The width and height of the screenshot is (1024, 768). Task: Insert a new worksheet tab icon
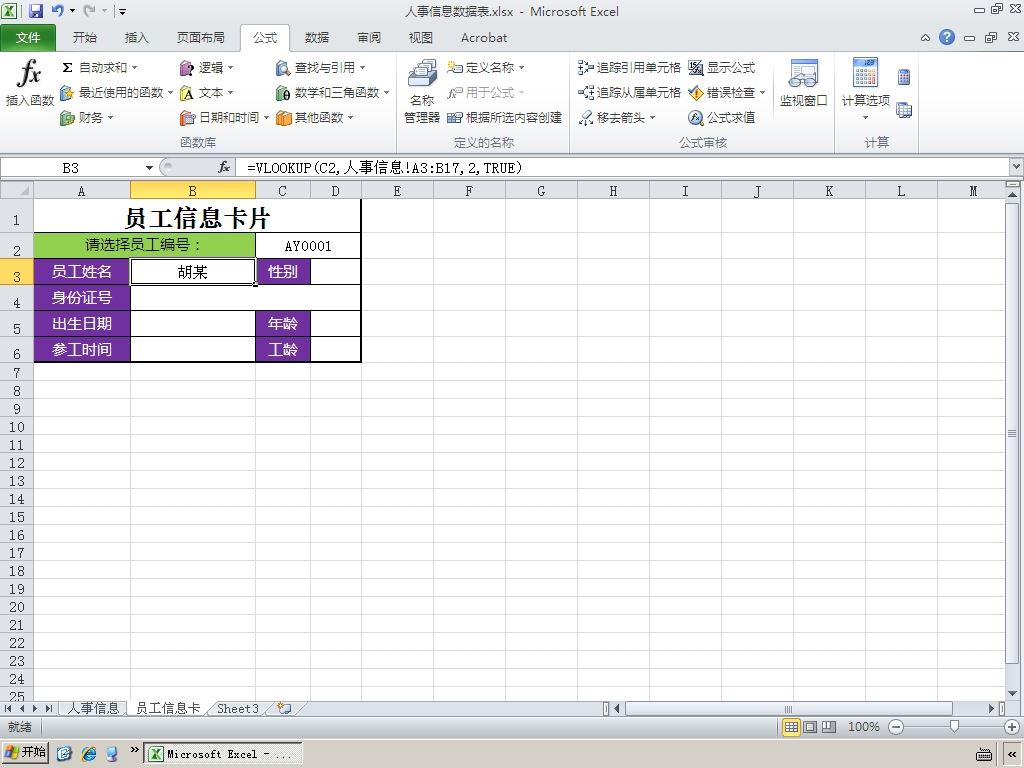284,708
